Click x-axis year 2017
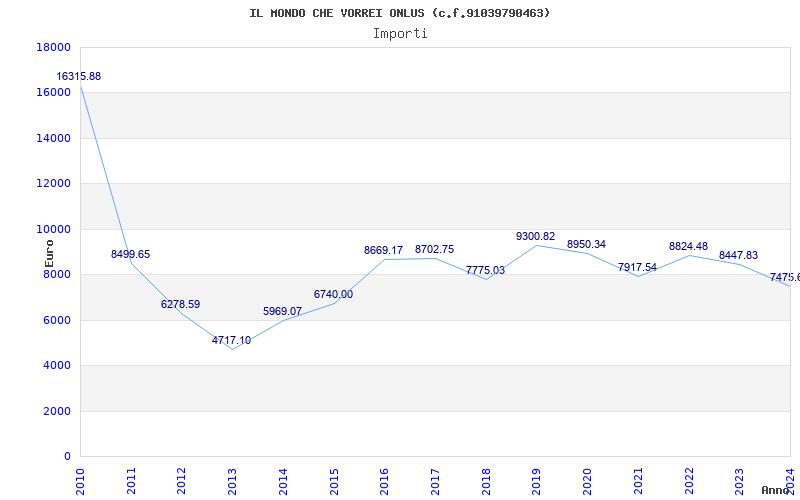Screen dimensions: 800x500 [435, 481]
